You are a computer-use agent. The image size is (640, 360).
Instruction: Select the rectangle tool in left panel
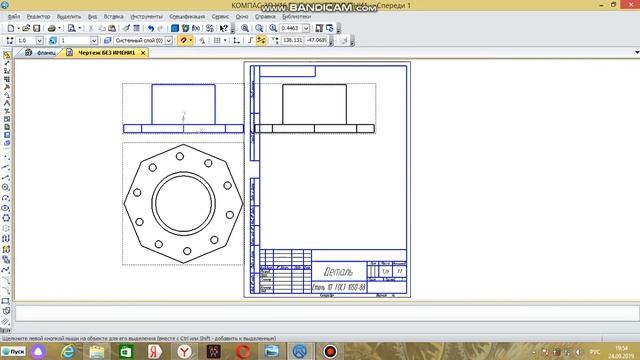(x=5, y=301)
